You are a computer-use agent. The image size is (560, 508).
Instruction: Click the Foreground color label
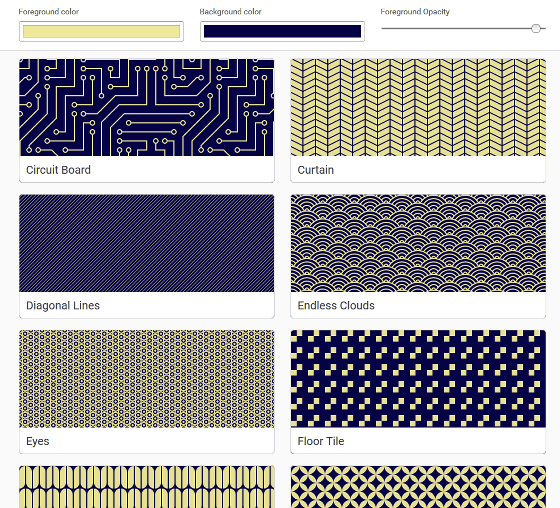49,12
